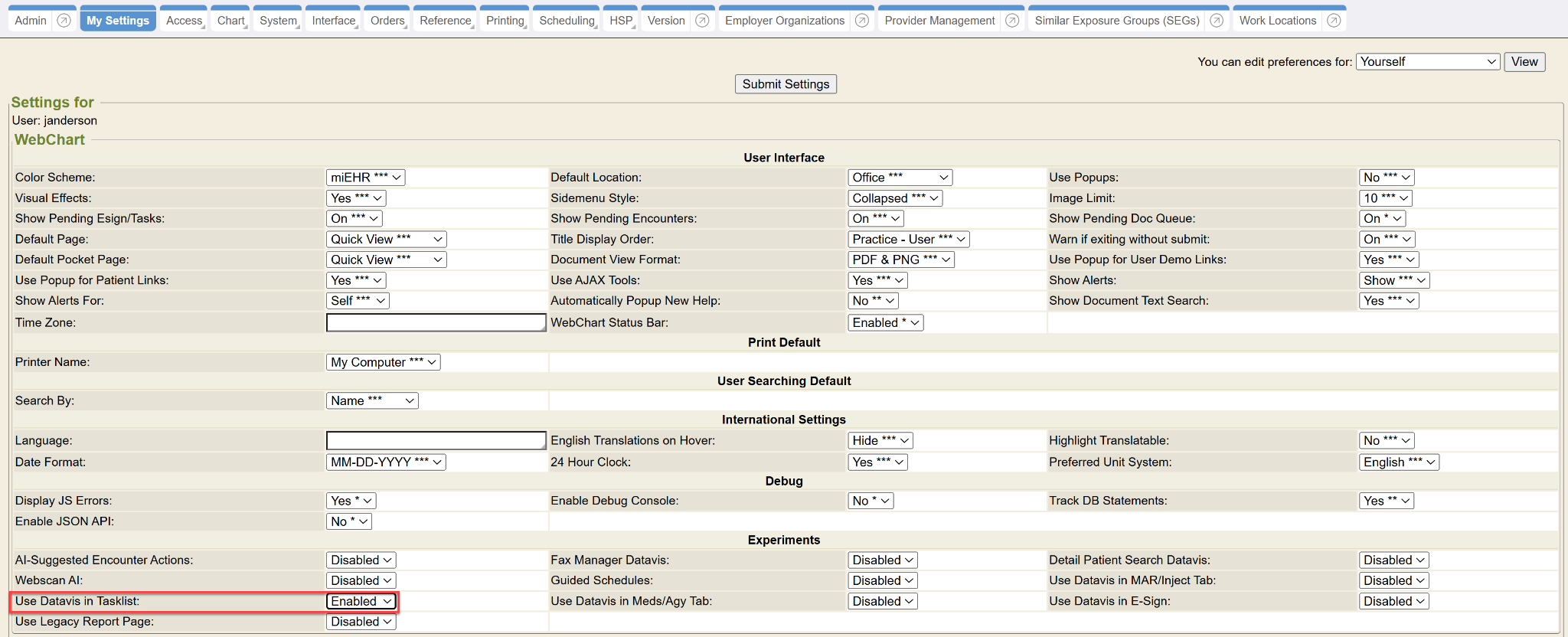Open the Preferred Unit System dropdown

coord(1399,462)
